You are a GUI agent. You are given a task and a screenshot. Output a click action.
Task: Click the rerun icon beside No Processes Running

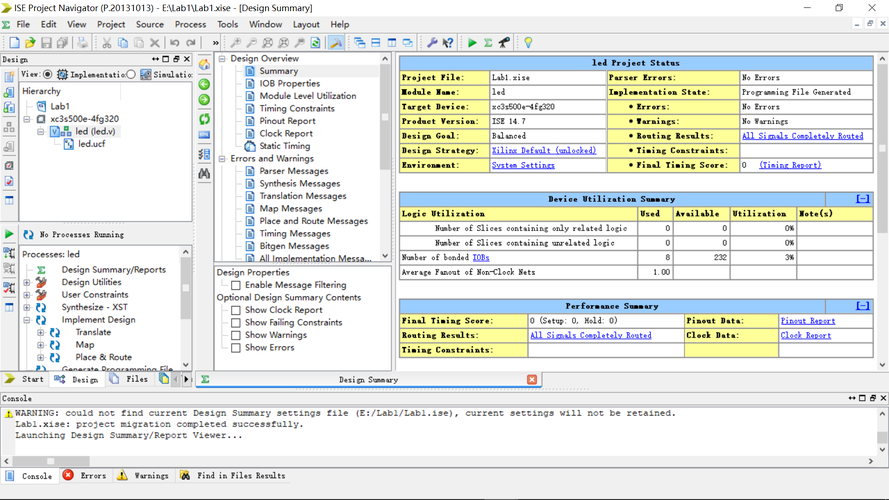click(28, 234)
